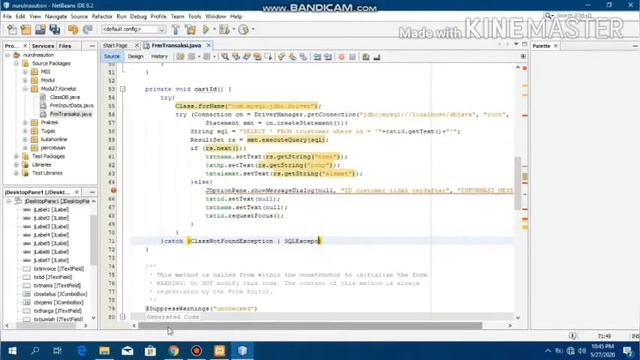Click the Redo toolbar icon
This screenshot has width=640, height=360.
click(x=87, y=29)
